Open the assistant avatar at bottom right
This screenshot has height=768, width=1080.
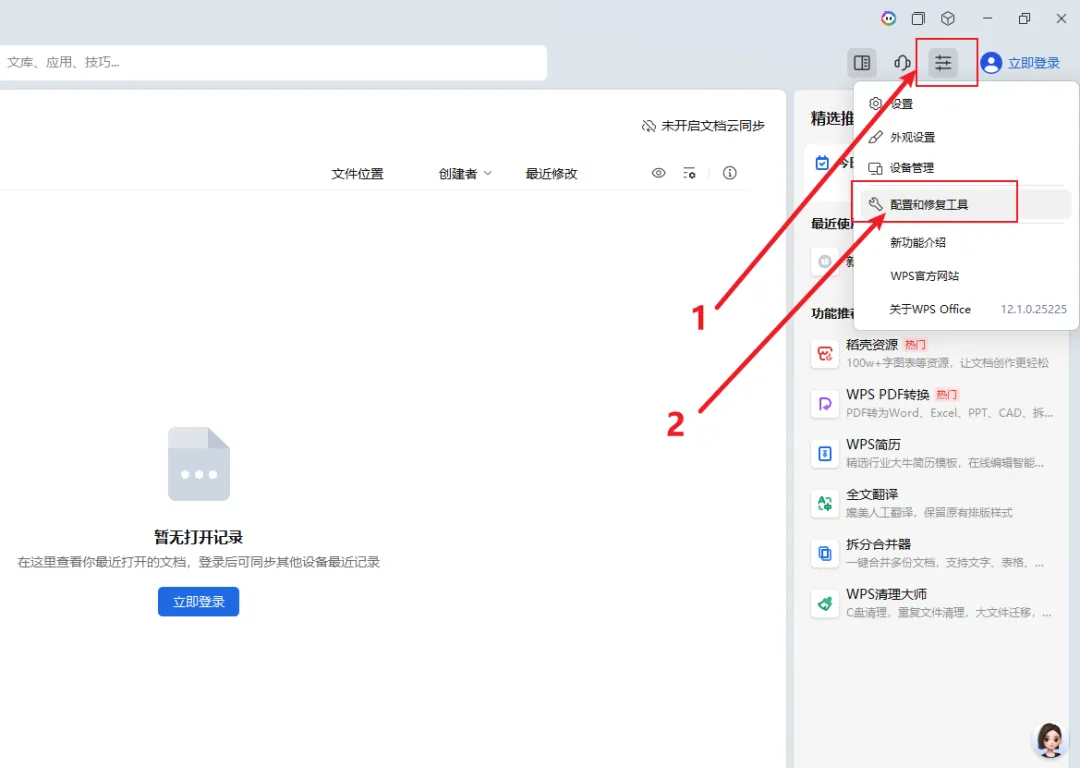point(1050,740)
